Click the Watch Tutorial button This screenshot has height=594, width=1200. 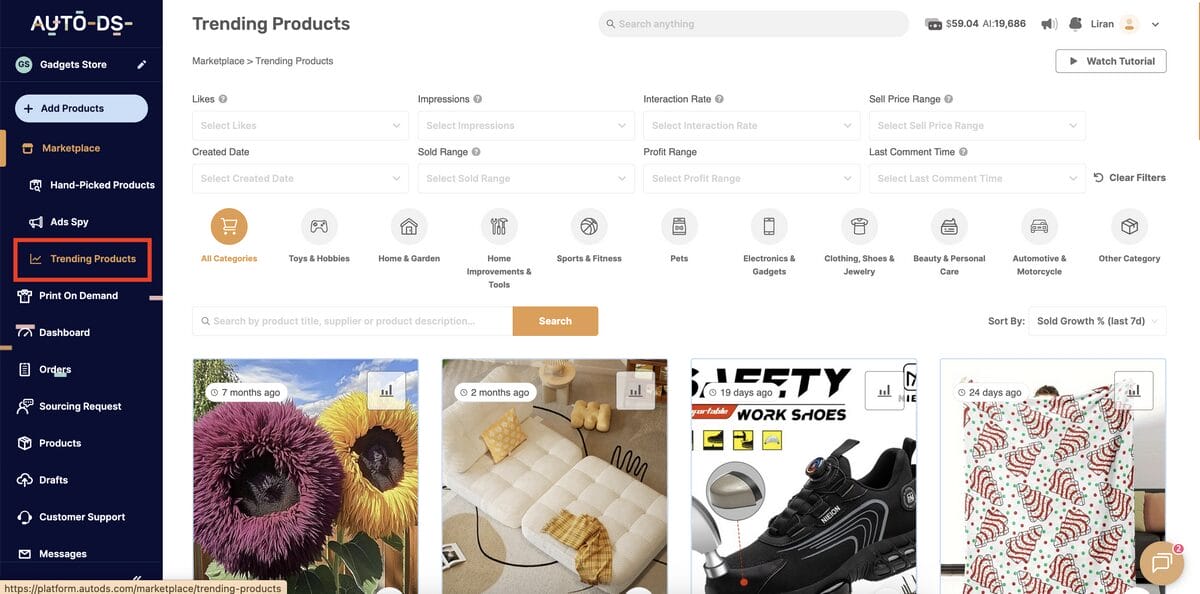tap(1110, 61)
